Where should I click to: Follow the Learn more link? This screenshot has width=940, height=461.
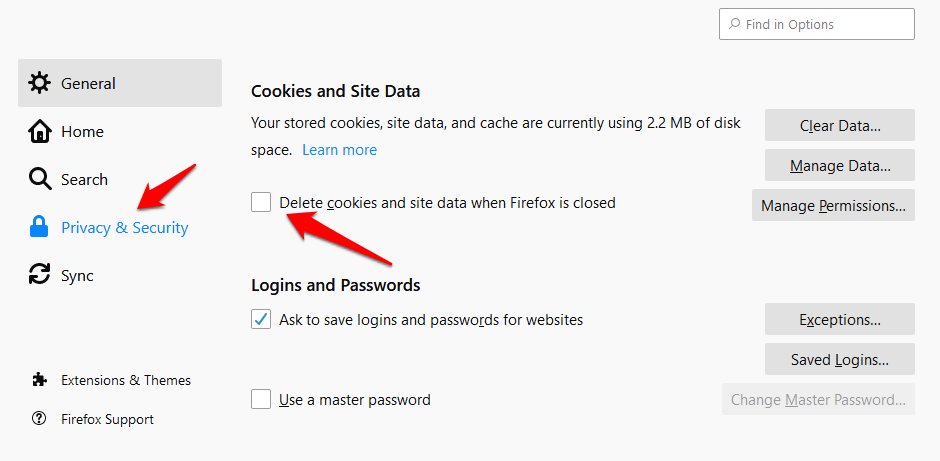point(339,150)
